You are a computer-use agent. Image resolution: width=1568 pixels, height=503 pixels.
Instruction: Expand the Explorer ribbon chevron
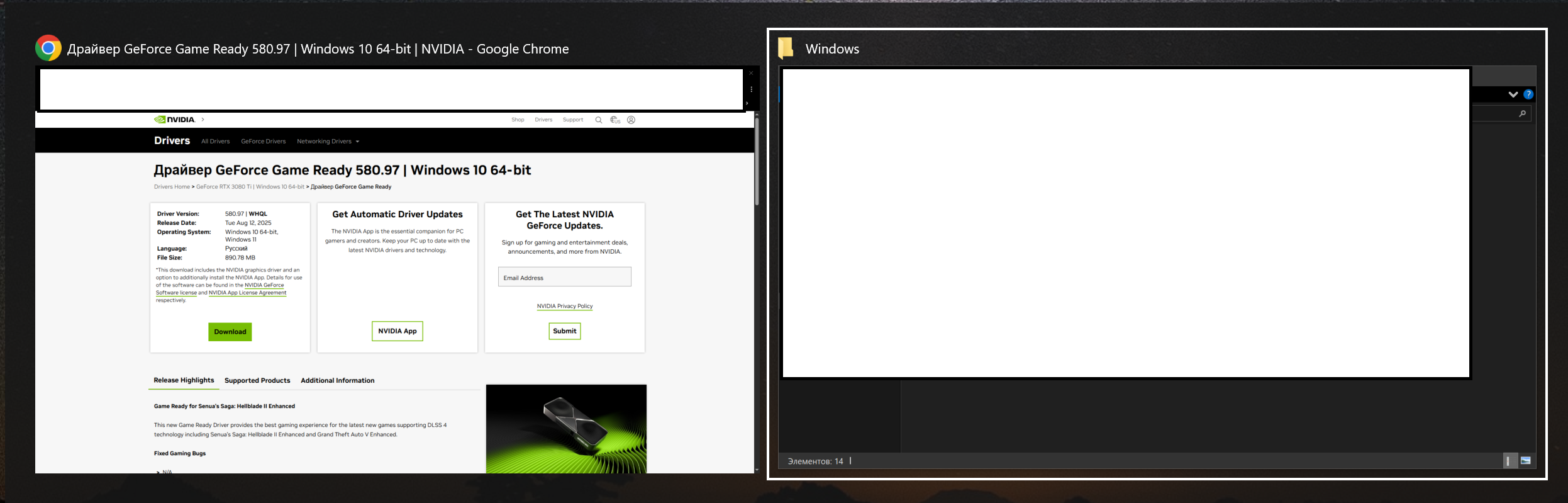[1513, 94]
